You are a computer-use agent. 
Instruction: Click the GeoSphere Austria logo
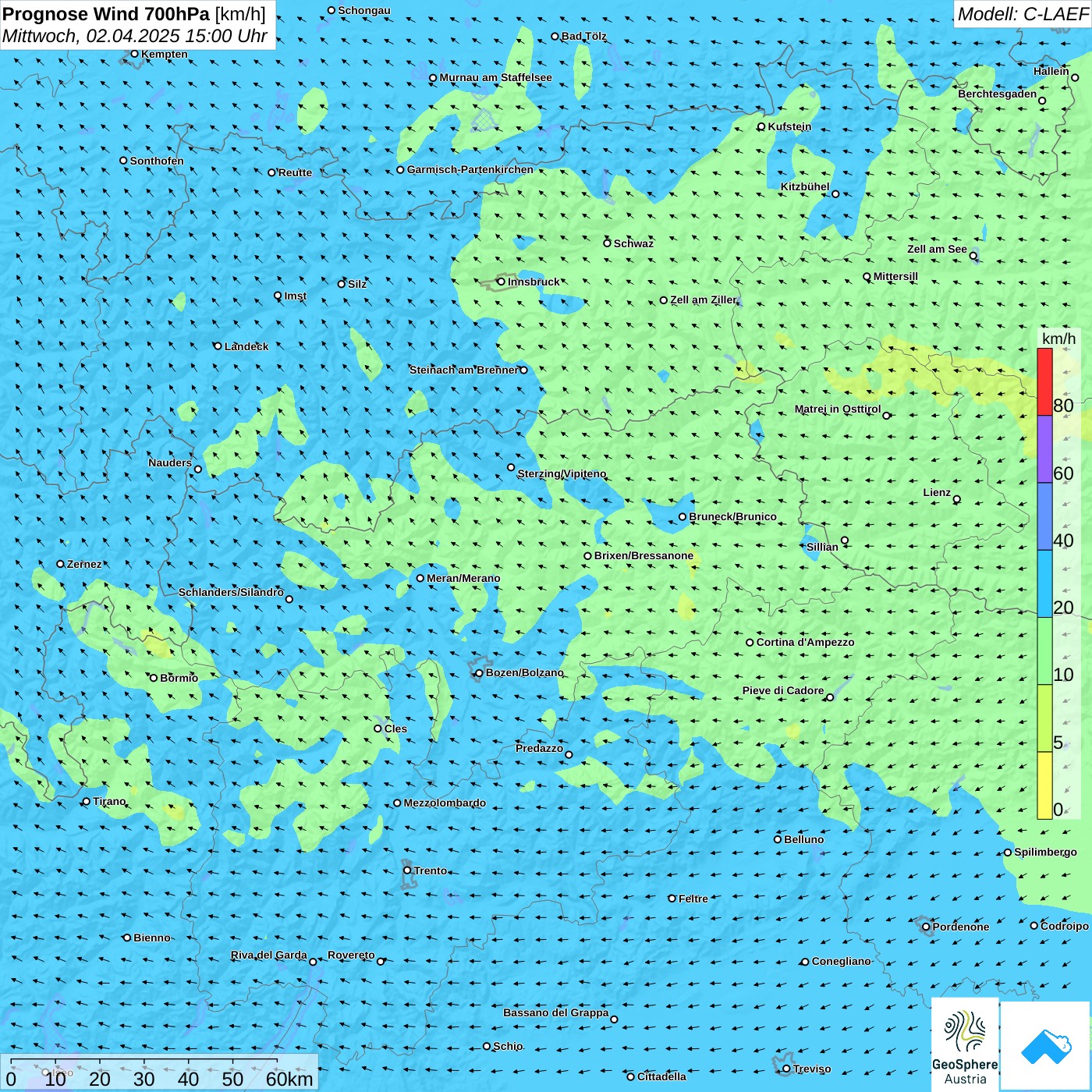(965, 1043)
